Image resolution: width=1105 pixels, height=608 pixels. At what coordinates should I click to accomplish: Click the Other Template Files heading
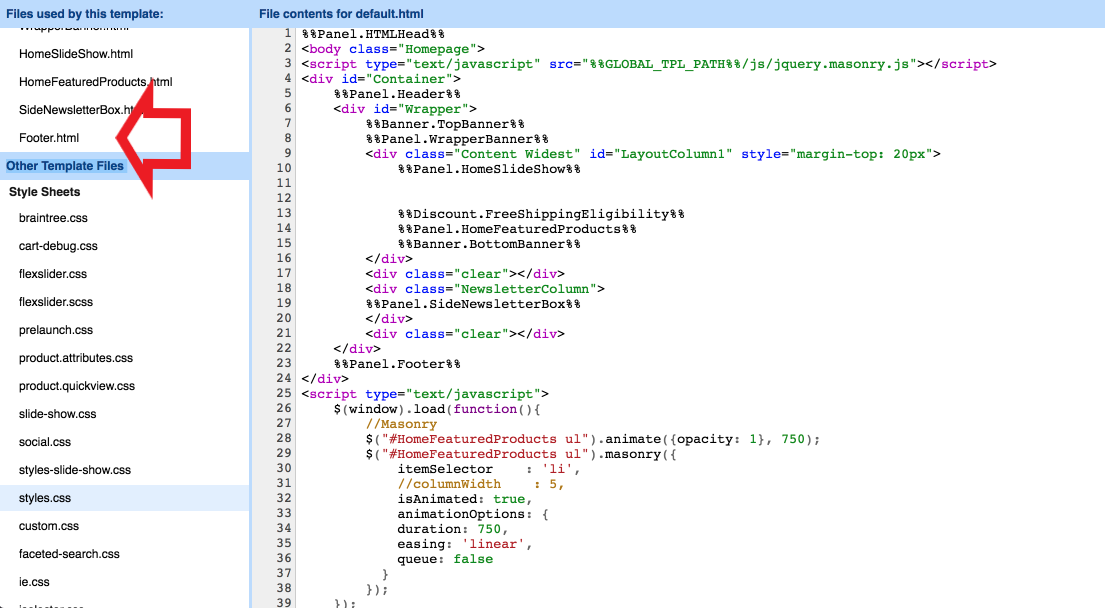coord(65,166)
